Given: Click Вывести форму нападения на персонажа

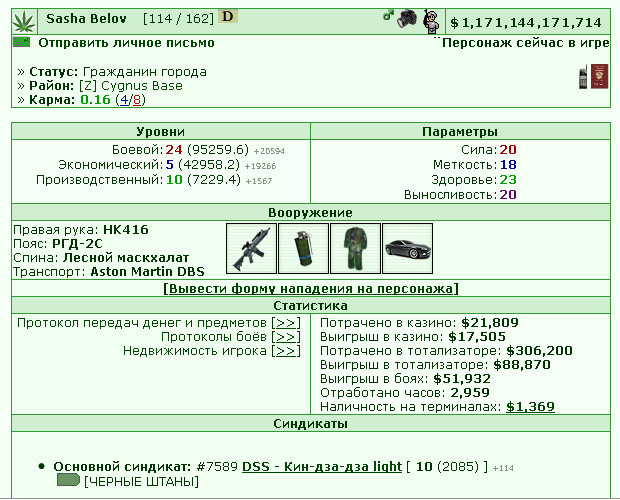Looking at the screenshot, I should [x=311, y=289].
